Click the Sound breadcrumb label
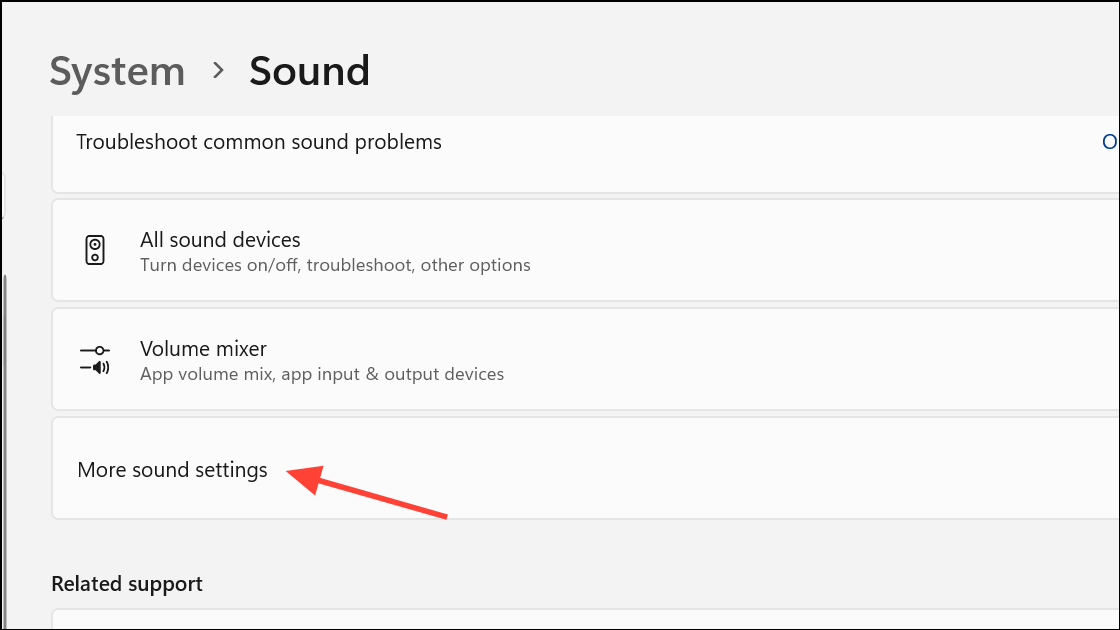Image resolution: width=1120 pixels, height=630 pixels. tap(309, 70)
